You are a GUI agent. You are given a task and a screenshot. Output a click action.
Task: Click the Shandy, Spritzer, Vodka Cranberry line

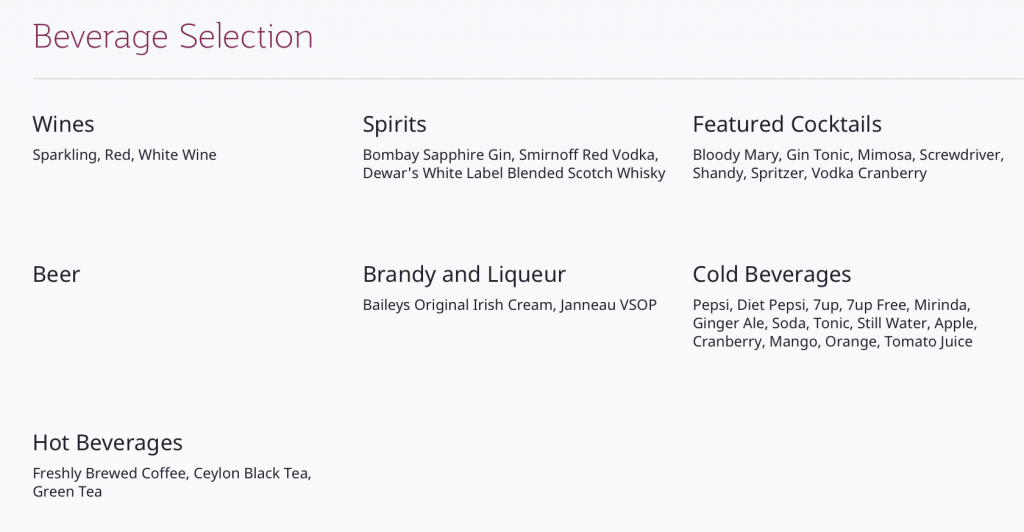810,173
